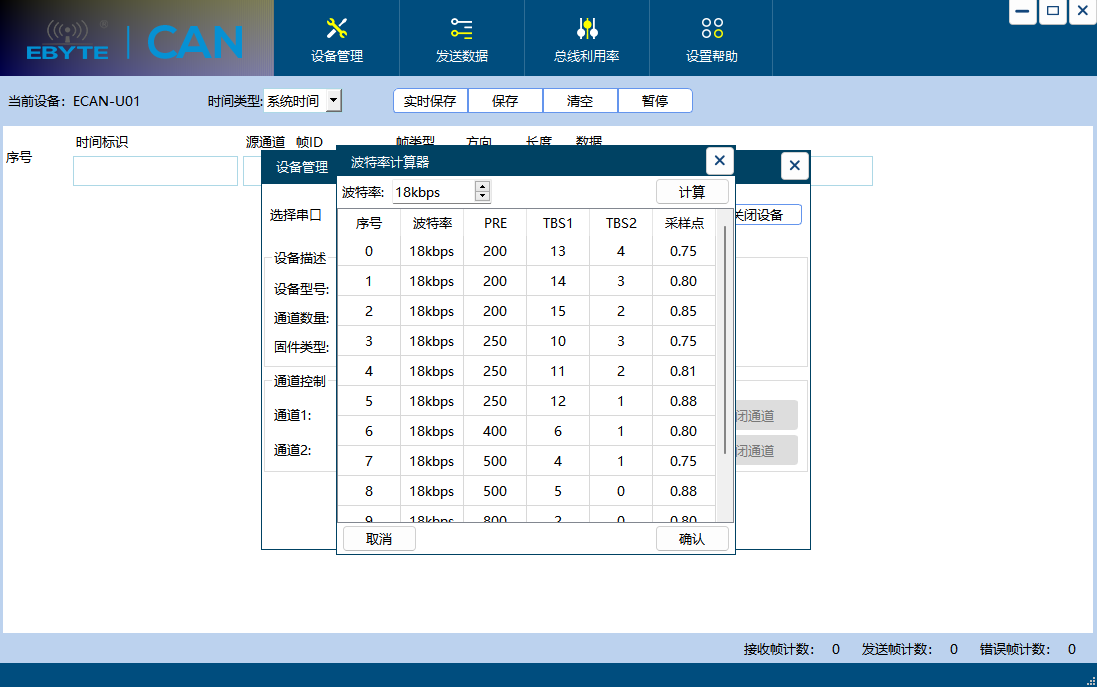Screen dimensions: 1097x687
Task: Pause capture using 暂停
Action: pyautogui.click(x=655, y=100)
